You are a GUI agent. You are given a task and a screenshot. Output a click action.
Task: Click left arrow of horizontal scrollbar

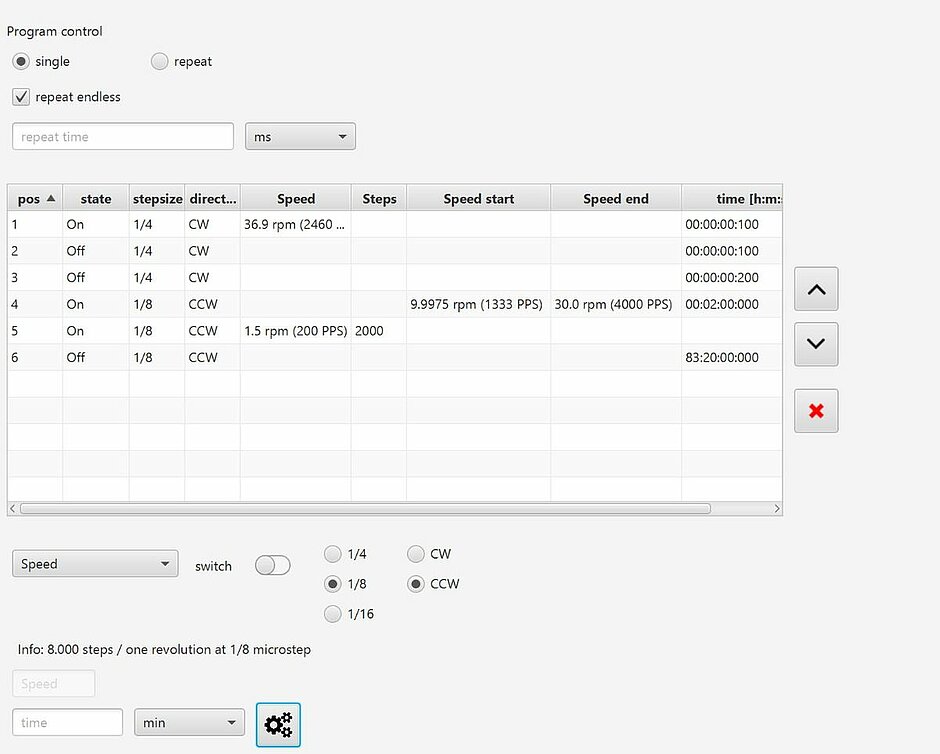[13, 509]
